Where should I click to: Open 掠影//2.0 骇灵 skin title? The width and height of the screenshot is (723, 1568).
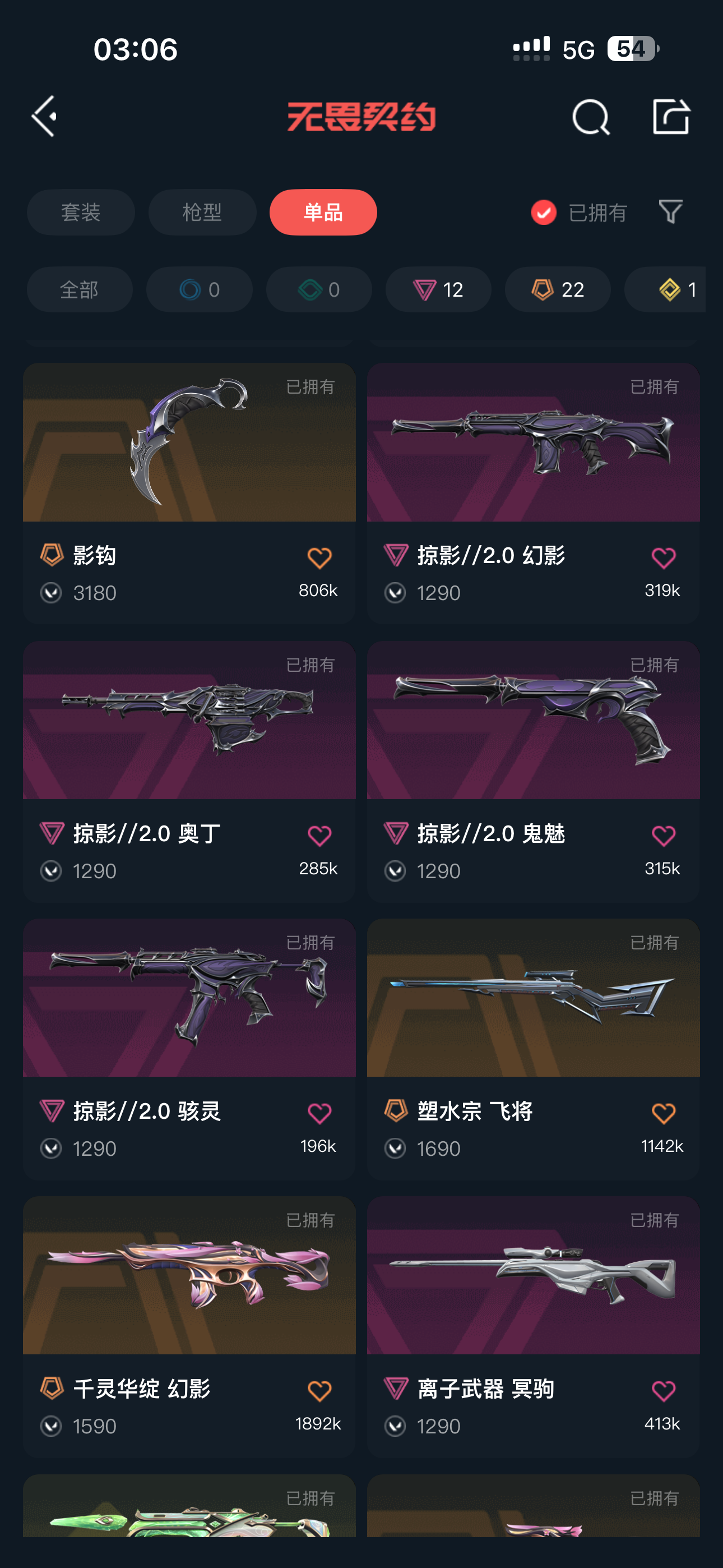(x=147, y=1112)
